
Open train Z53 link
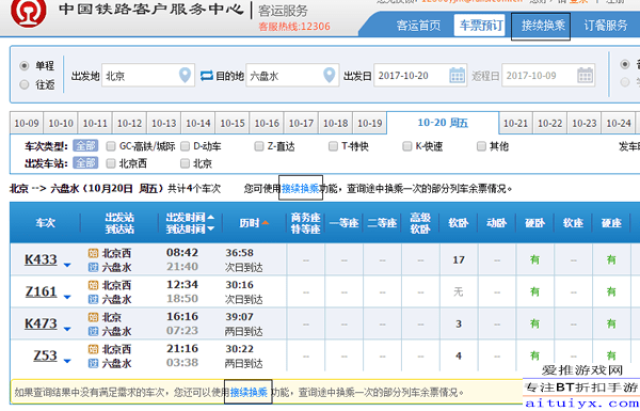coord(45,355)
